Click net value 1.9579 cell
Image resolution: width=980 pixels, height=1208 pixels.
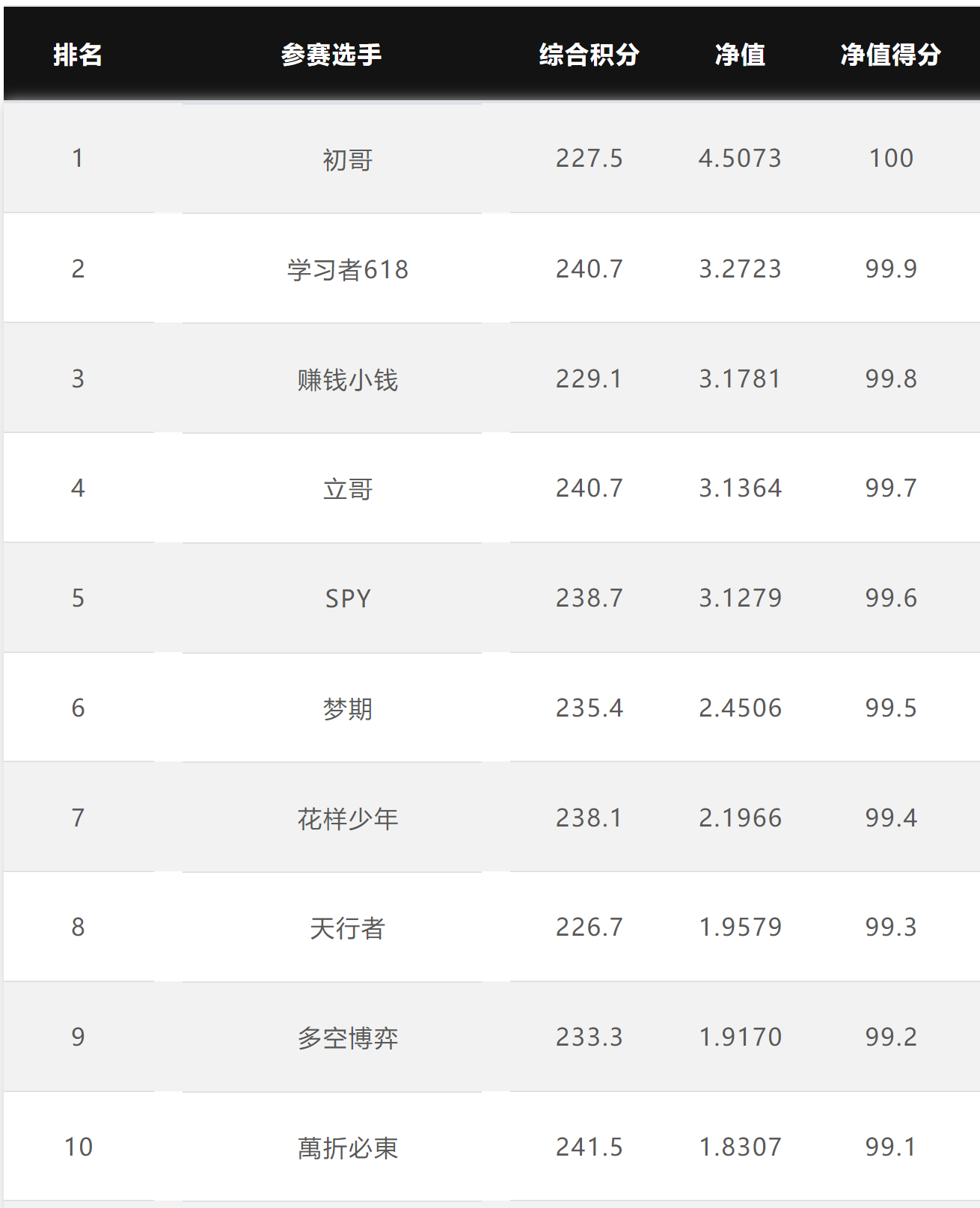coord(740,927)
